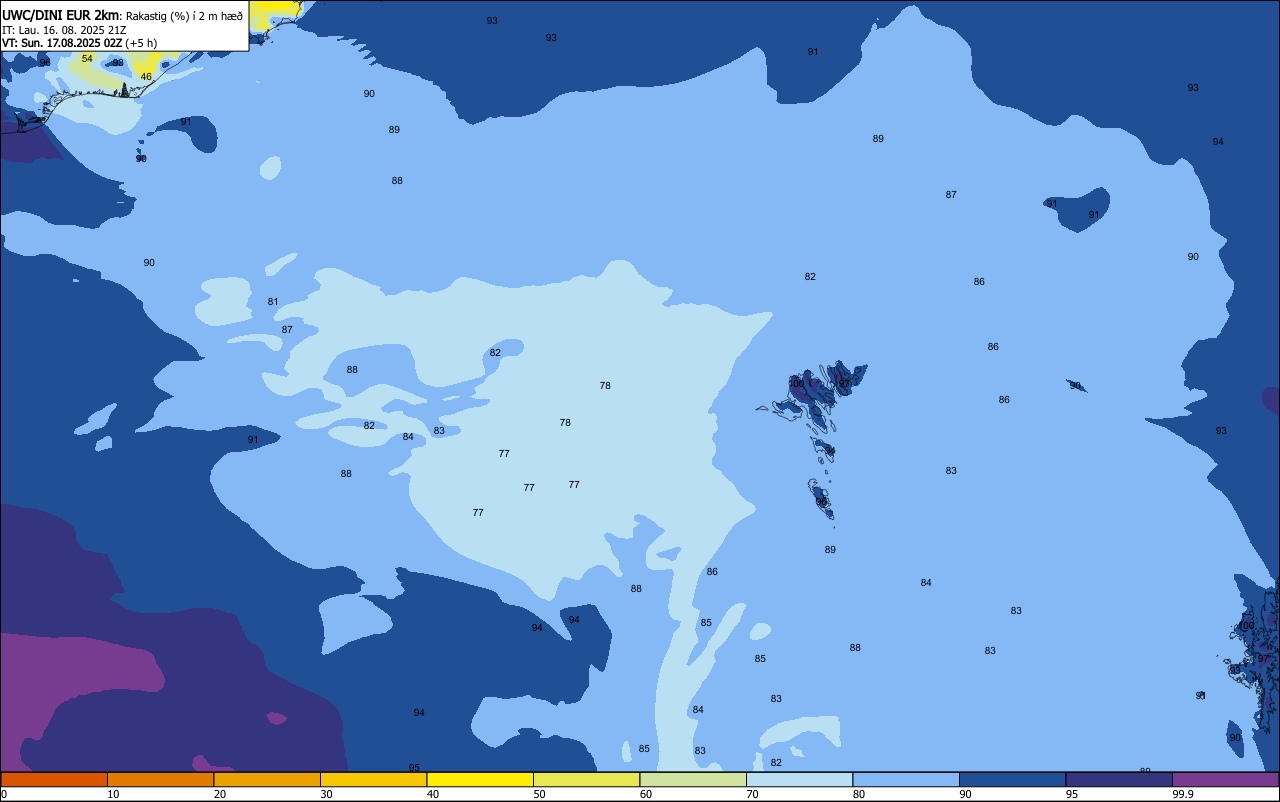Click the map value '85' next to '86'
The width and height of the screenshot is (1280, 802).
point(706,623)
